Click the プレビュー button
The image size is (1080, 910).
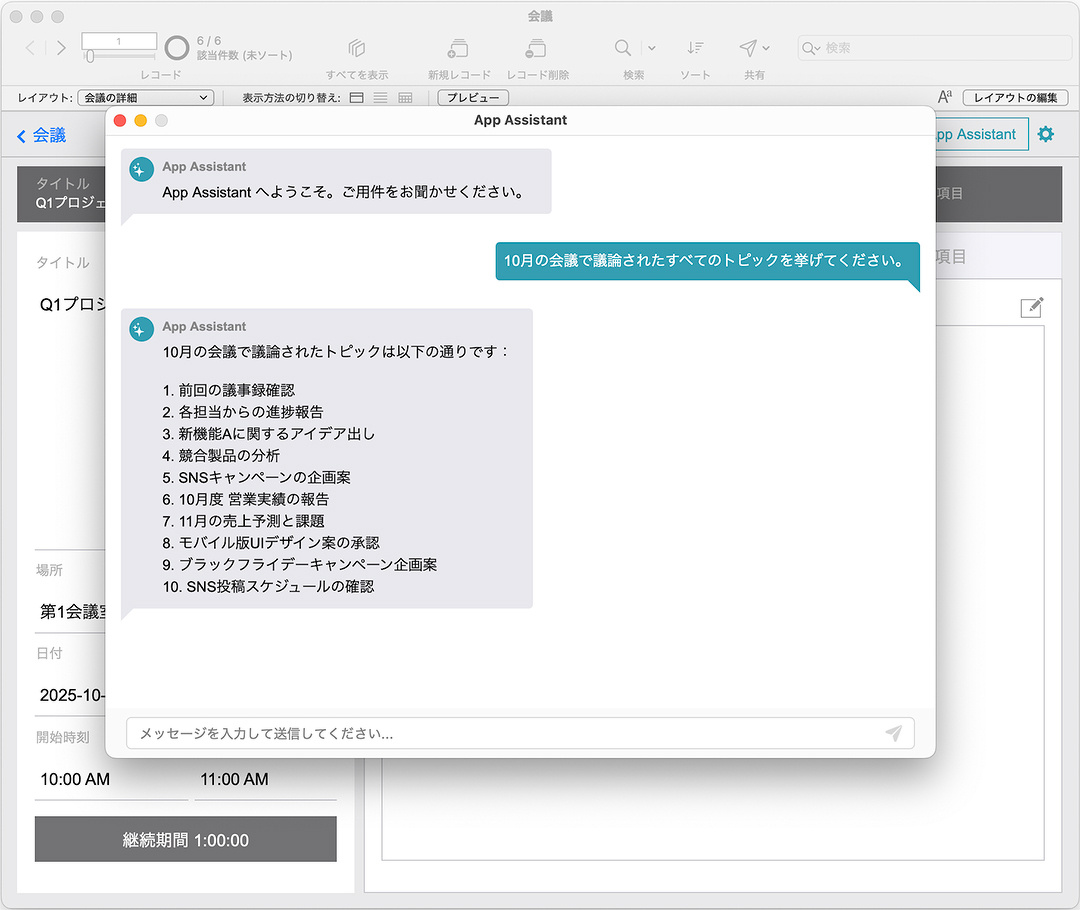click(x=473, y=98)
